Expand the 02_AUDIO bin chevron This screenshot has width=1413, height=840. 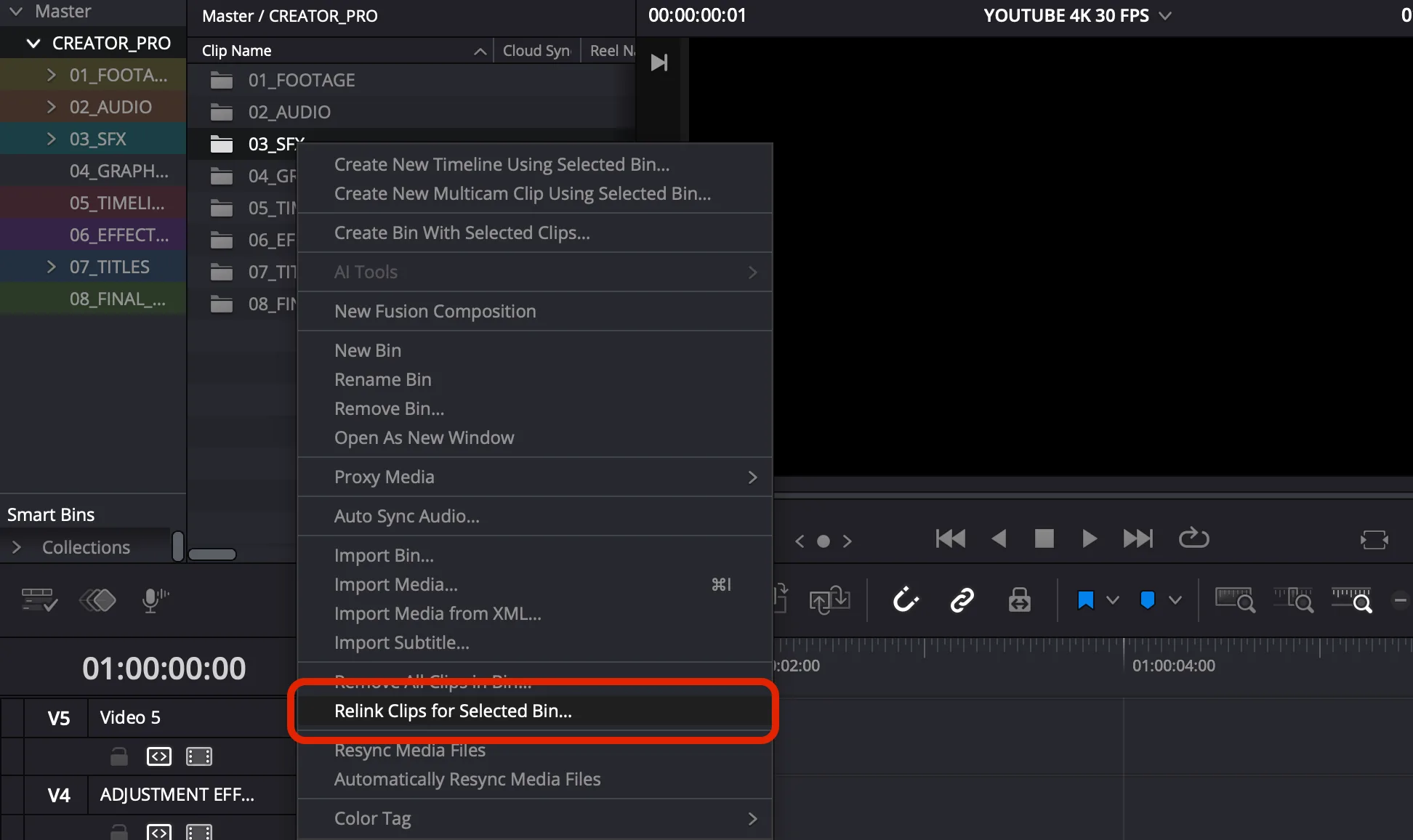51,107
